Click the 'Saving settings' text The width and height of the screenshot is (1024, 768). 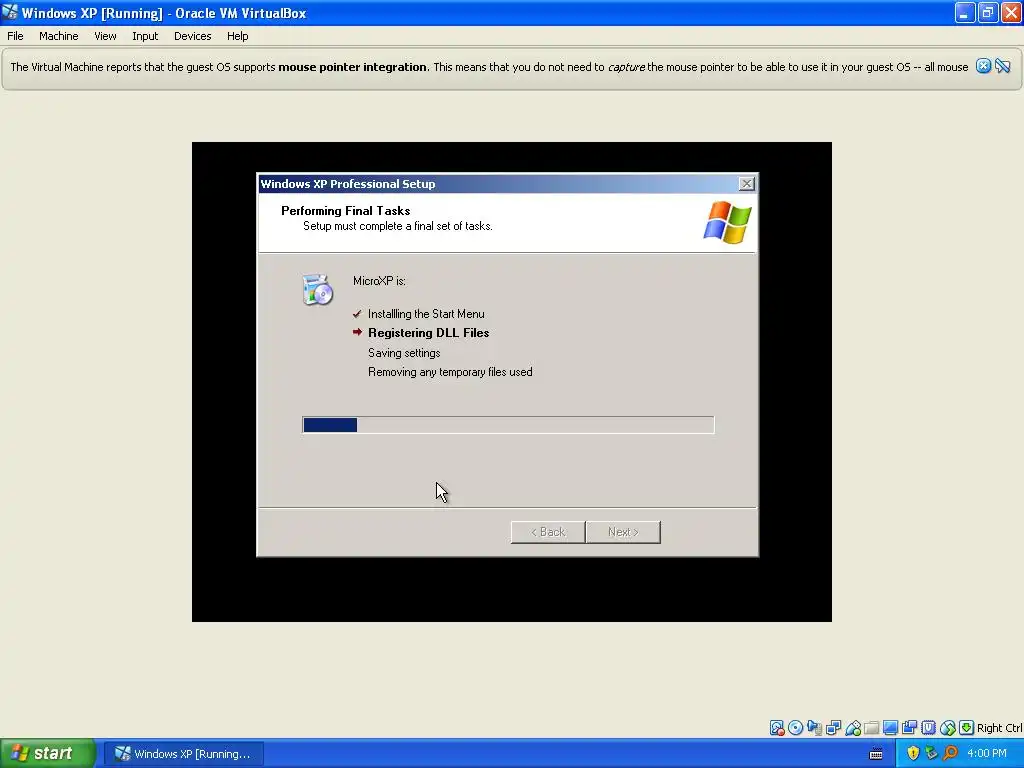click(x=404, y=353)
